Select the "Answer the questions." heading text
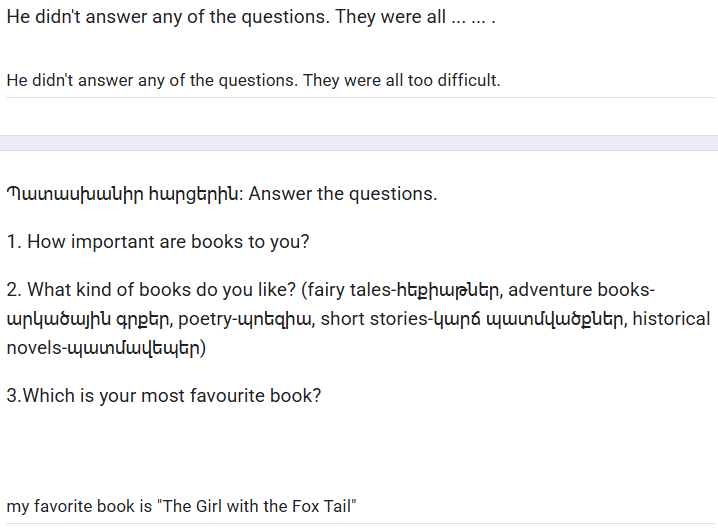Screen dimensions: 718x528 tap(343, 194)
